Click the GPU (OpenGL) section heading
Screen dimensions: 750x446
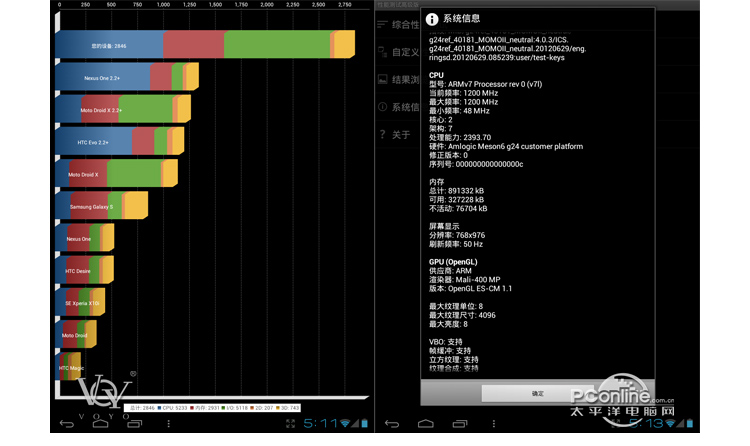tap(453, 262)
